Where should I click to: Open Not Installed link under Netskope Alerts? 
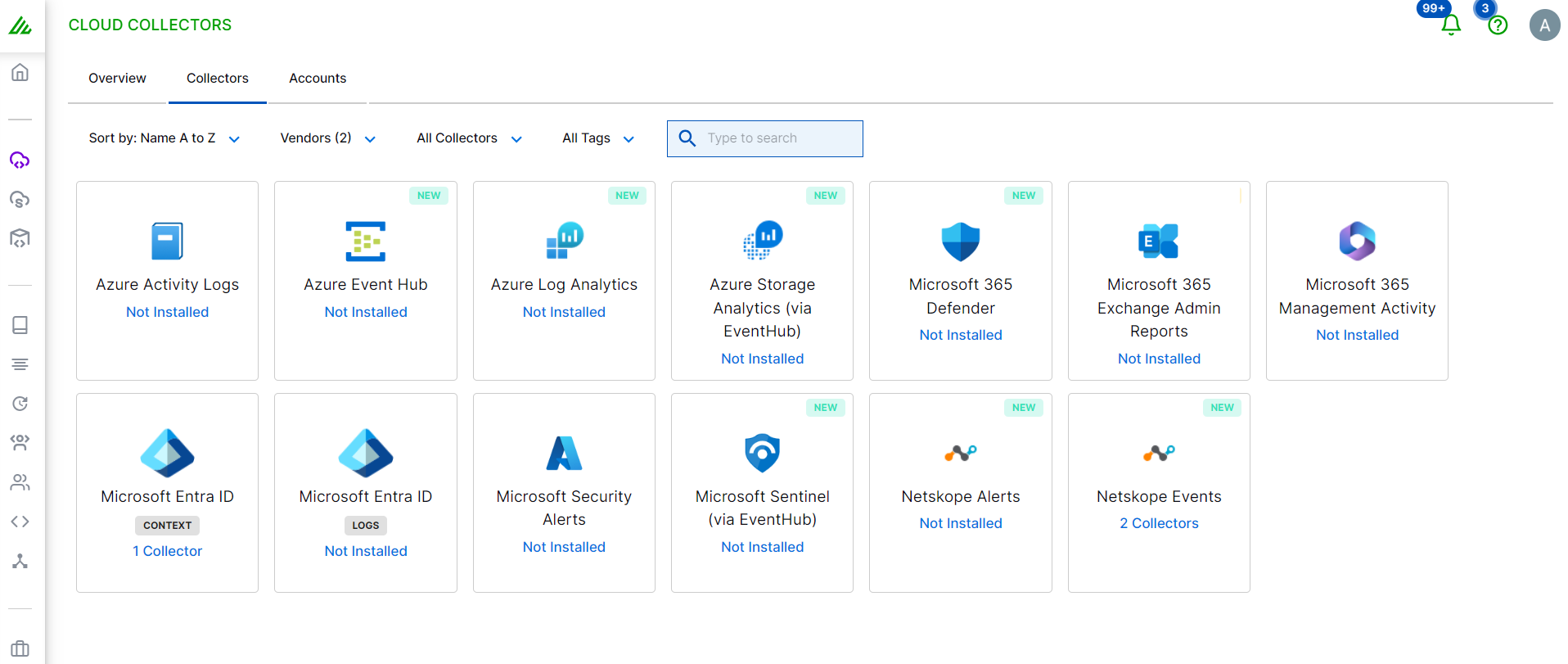(x=961, y=523)
